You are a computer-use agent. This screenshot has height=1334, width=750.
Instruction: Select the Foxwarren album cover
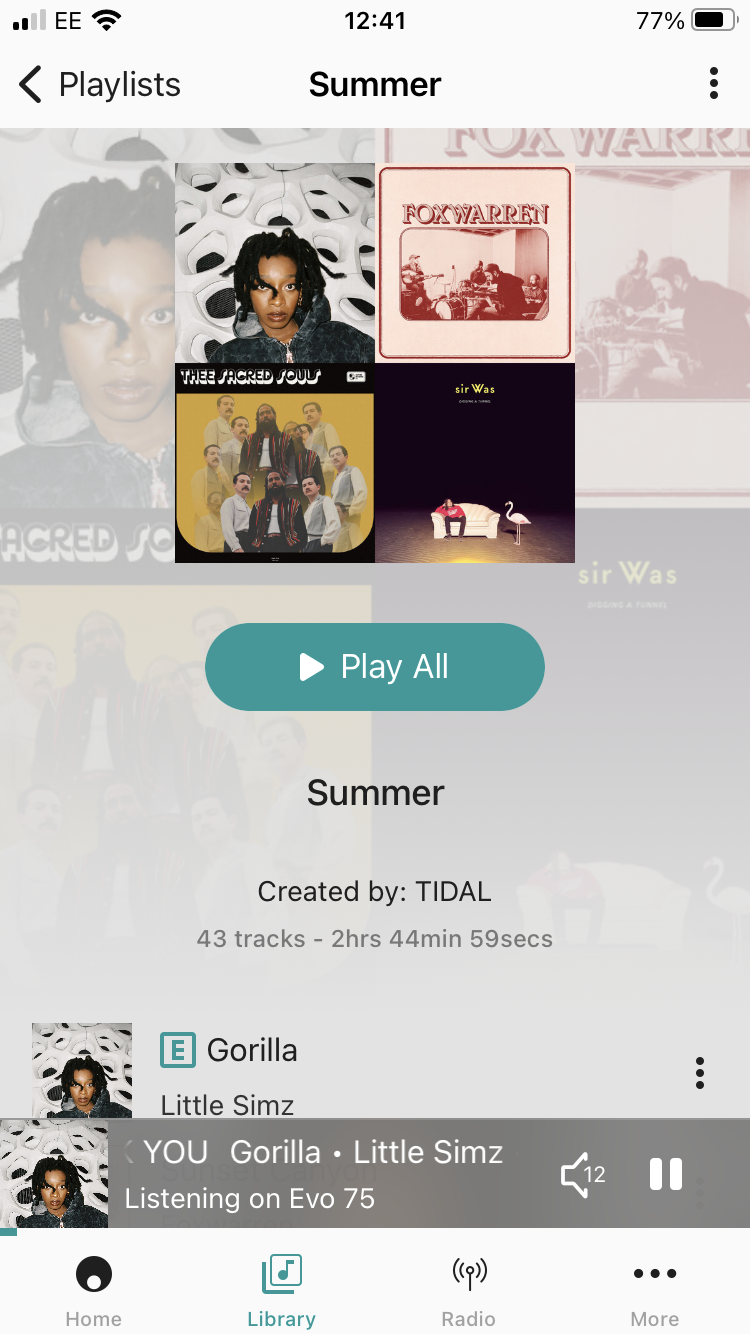475,263
